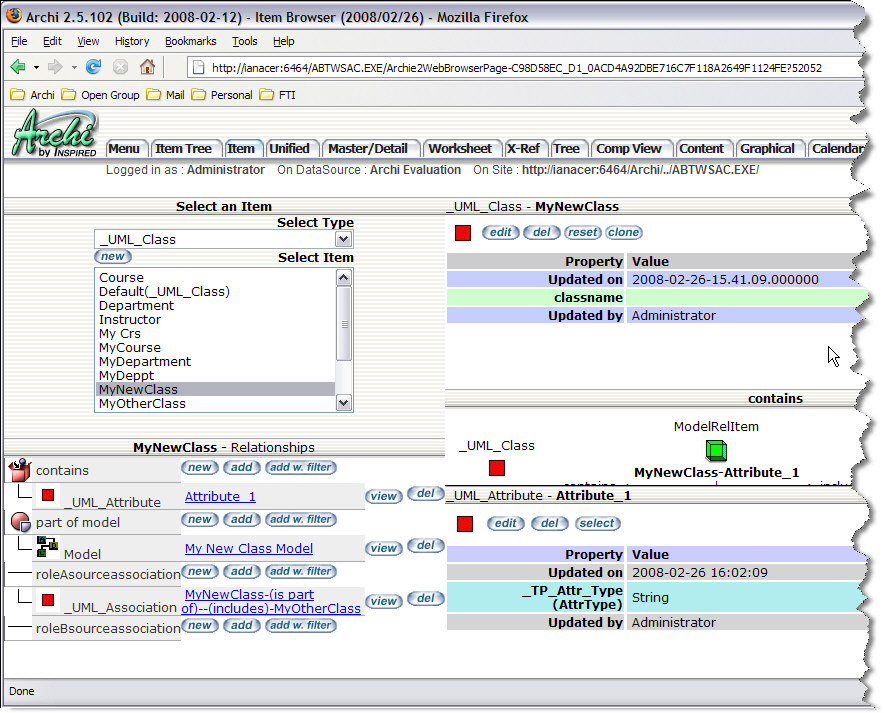Image resolution: width=884 pixels, height=713 pixels.
Task: Click the clone button for MyNewClass
Action: (623, 232)
